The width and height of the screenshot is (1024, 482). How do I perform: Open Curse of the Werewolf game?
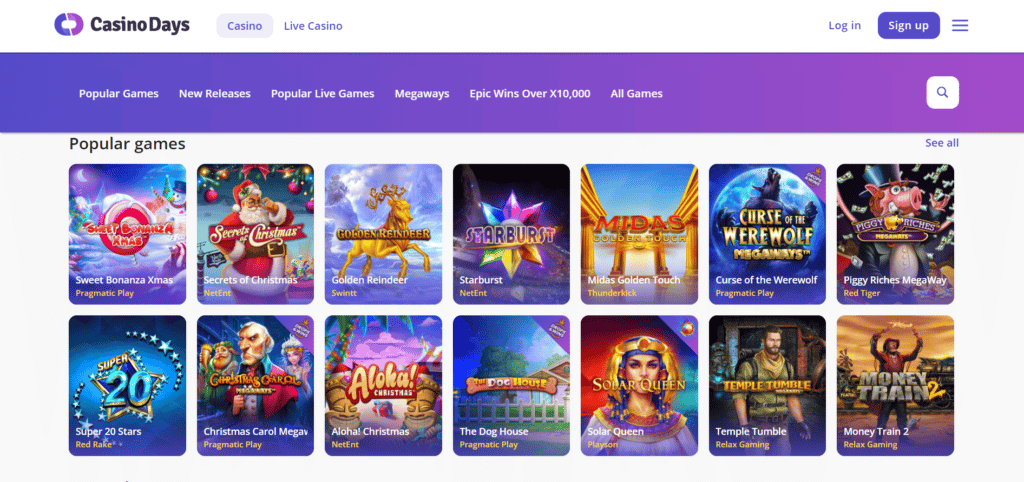tap(767, 233)
